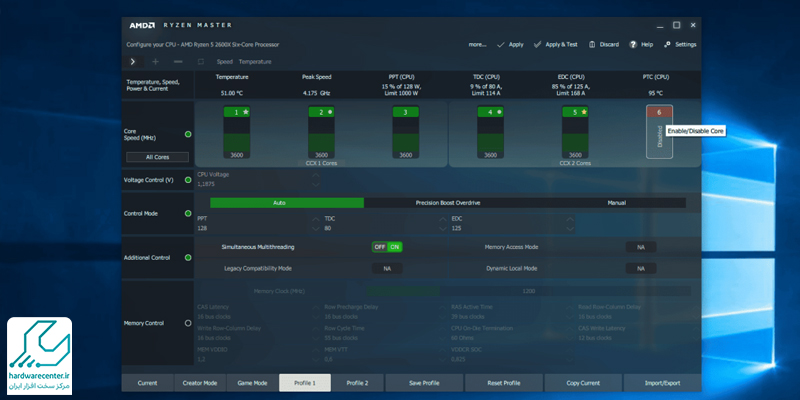Enable the Memory Control indicator

pos(188,323)
